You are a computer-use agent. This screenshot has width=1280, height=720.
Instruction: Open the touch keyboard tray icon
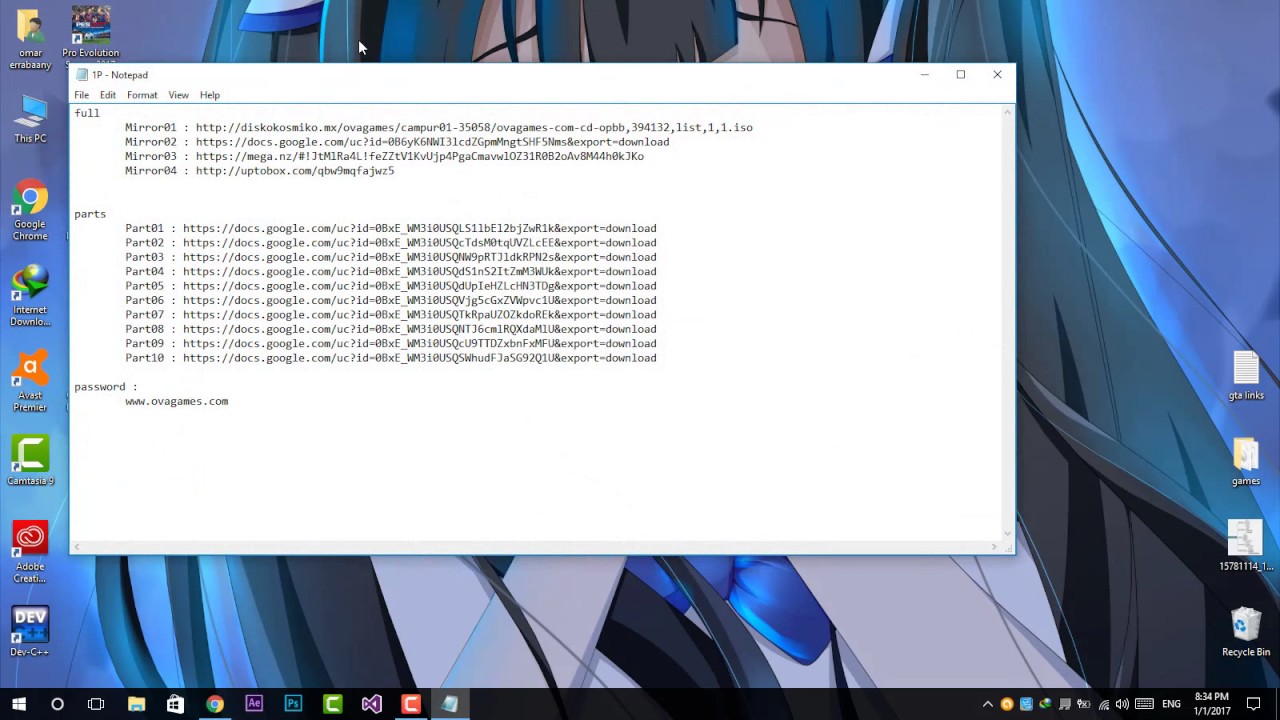click(1145, 704)
